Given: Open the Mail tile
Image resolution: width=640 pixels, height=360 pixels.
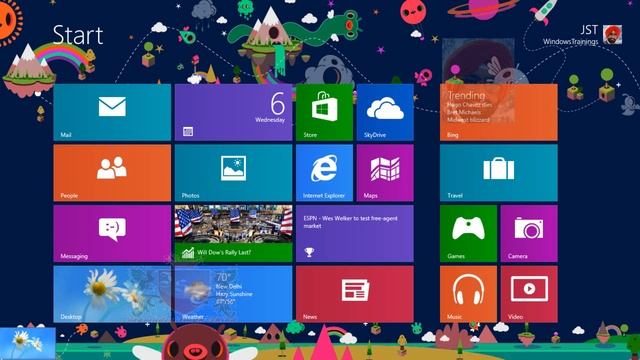Looking at the screenshot, I should click(112, 112).
